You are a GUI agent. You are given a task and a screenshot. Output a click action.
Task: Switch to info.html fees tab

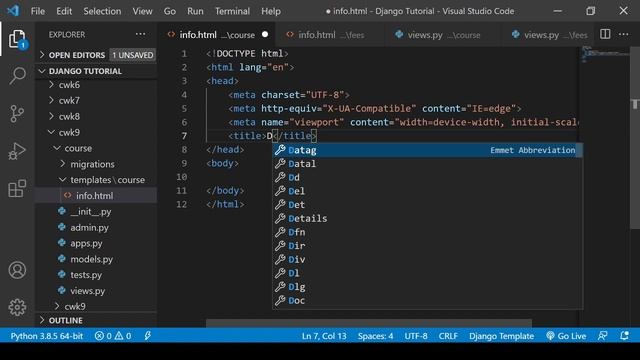click(330, 35)
